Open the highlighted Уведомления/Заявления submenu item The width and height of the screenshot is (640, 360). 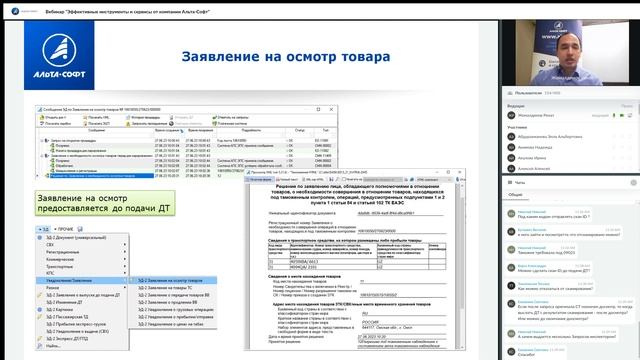click(83, 280)
